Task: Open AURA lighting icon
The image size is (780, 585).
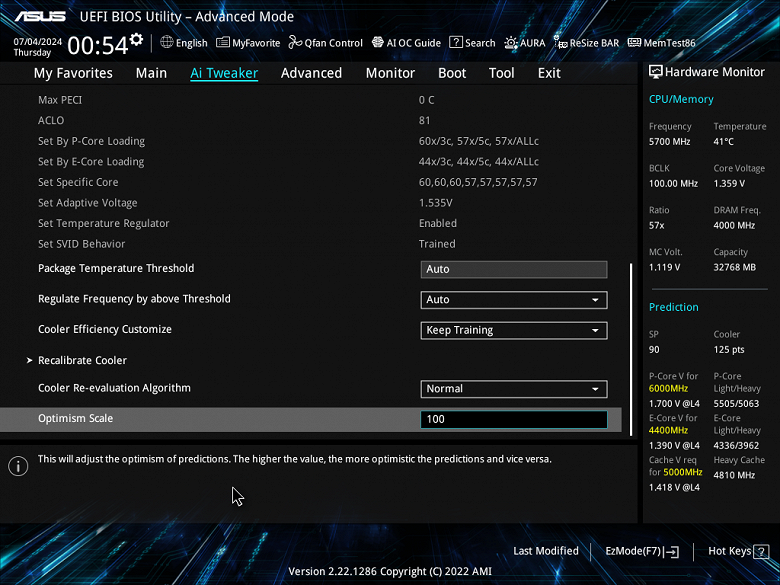Action: [x=511, y=43]
